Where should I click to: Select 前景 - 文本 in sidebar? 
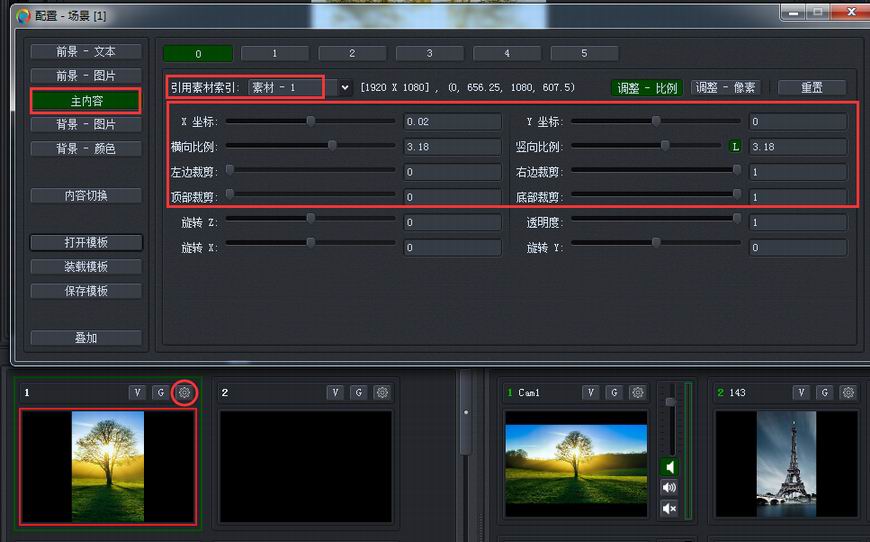click(x=86, y=52)
